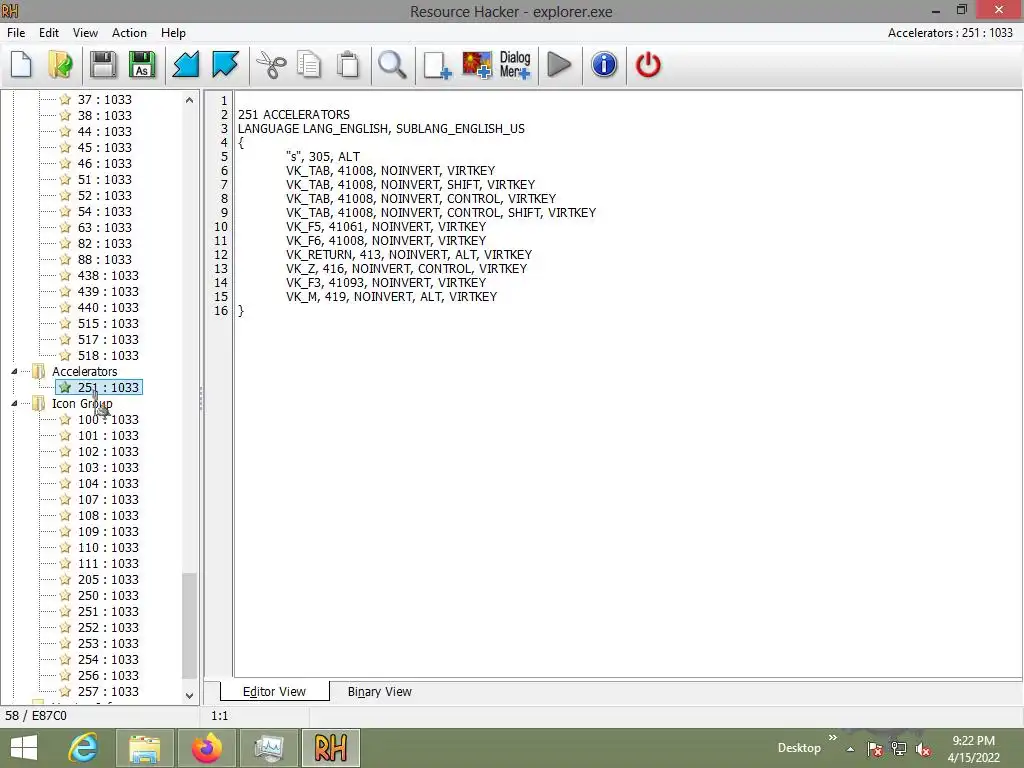Select tree item 37 : 1033
The width and height of the screenshot is (1024, 768).
point(104,99)
